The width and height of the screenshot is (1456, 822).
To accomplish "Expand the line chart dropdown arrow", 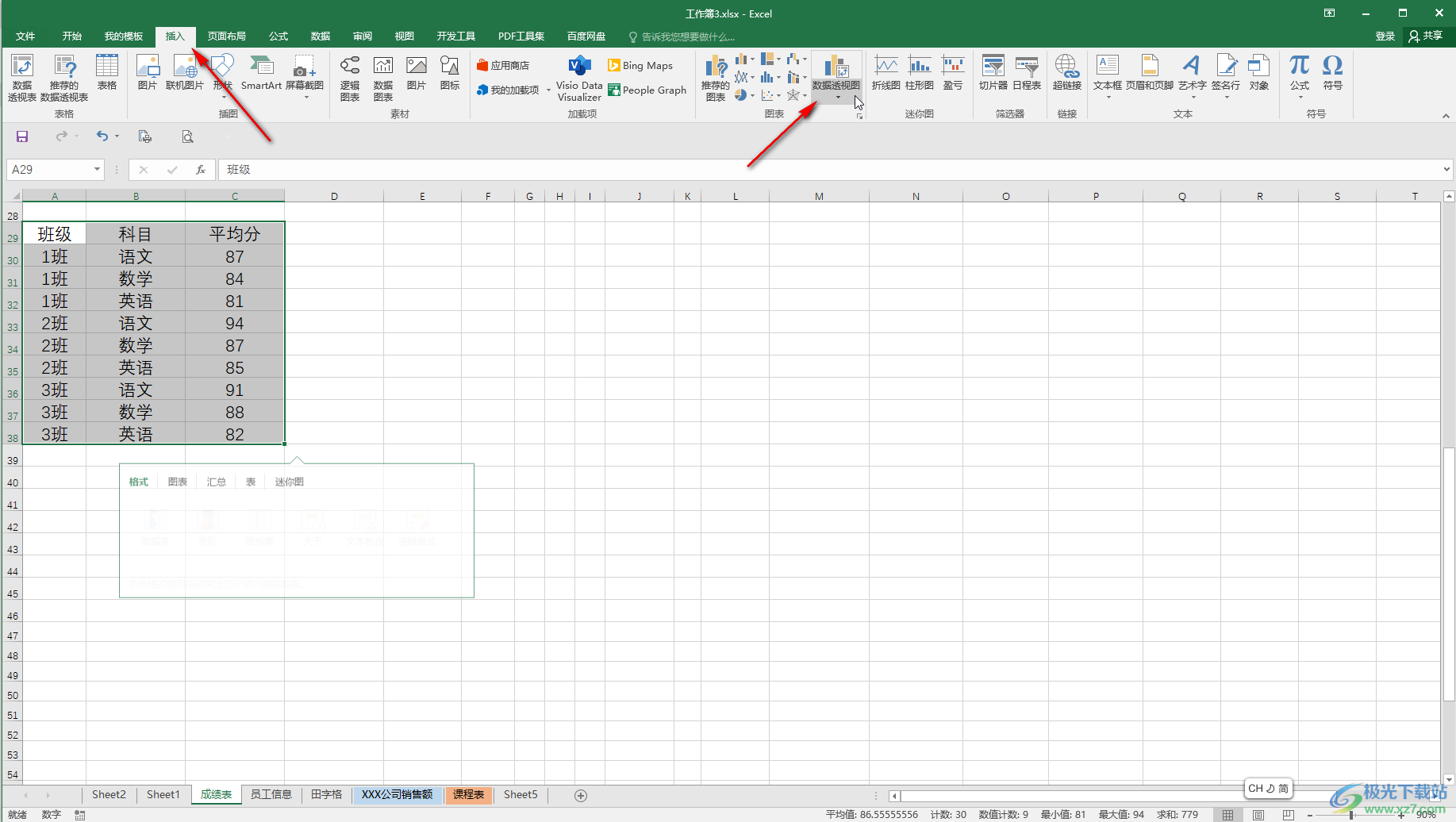I will (x=752, y=78).
